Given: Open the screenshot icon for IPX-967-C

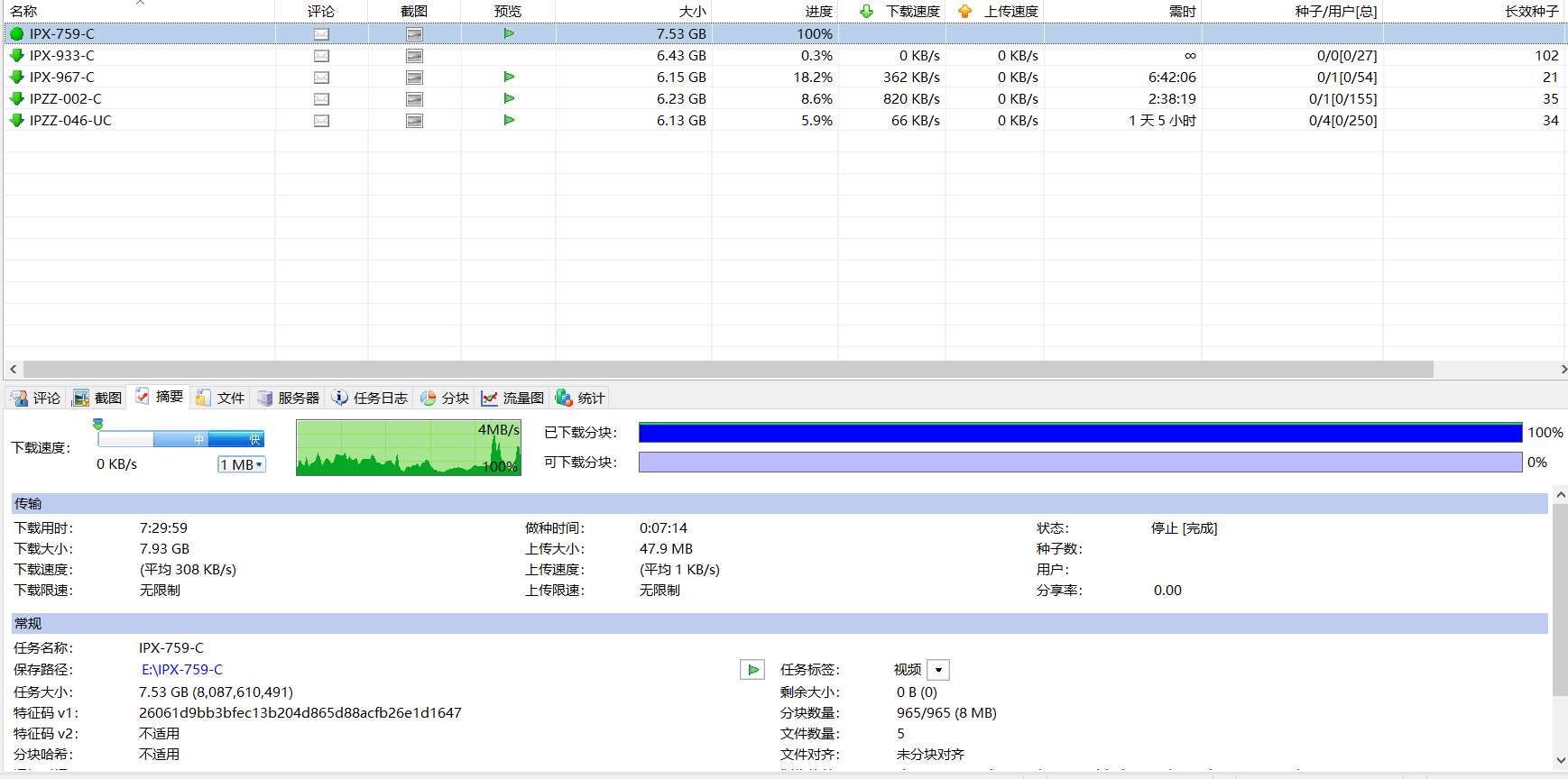Looking at the screenshot, I should 414,78.
